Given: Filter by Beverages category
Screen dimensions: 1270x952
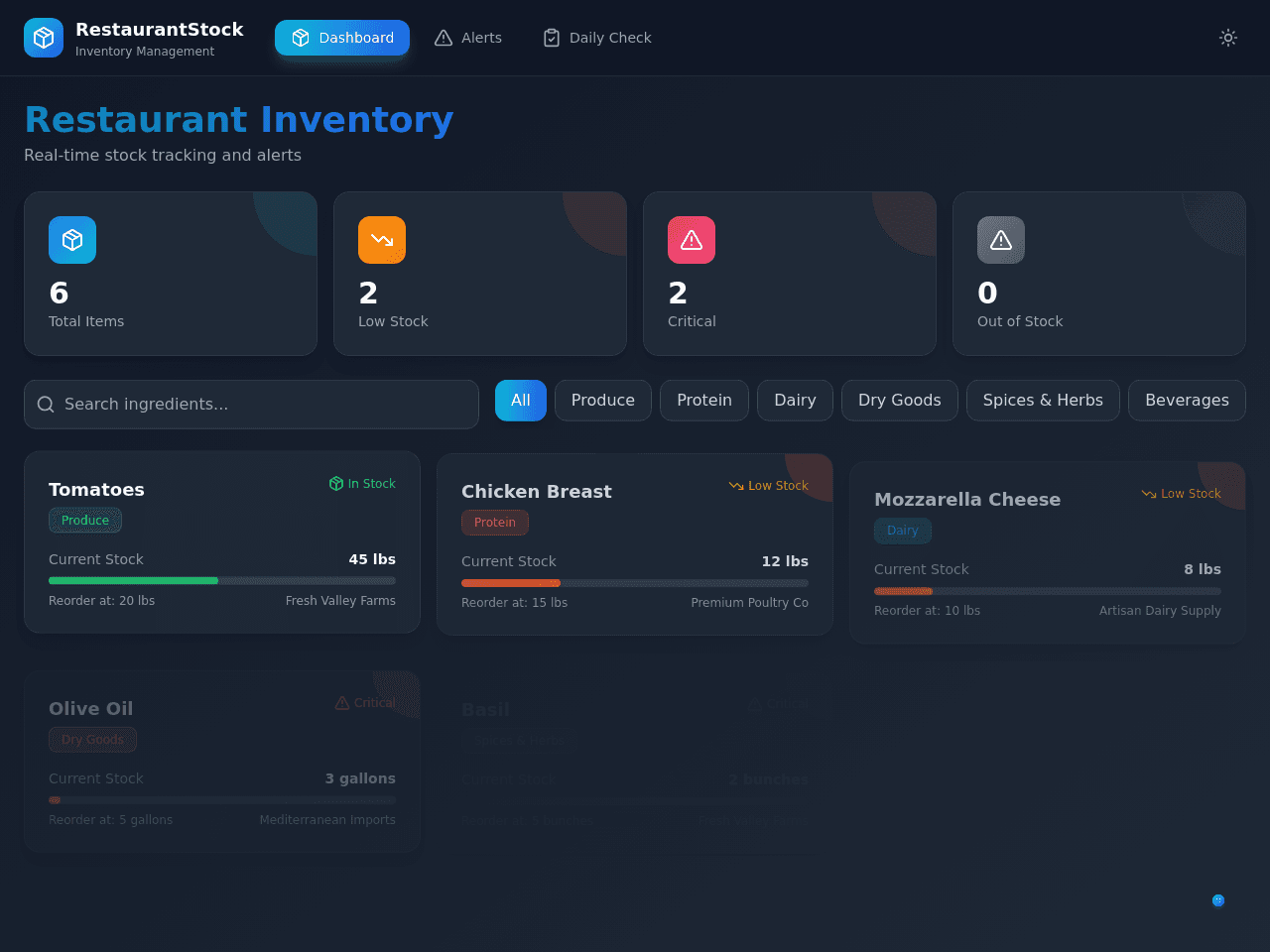Looking at the screenshot, I should click(x=1187, y=401).
